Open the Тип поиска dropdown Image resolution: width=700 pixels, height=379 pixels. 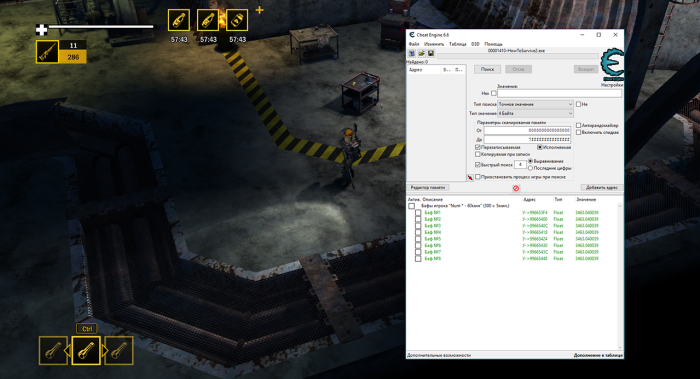click(535, 104)
